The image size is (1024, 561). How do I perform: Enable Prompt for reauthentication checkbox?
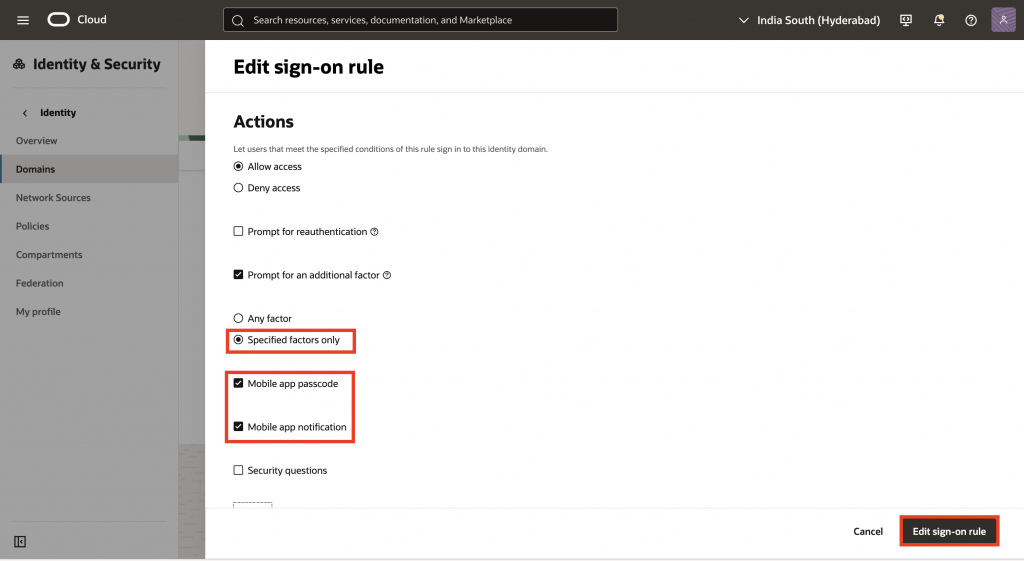pos(238,232)
